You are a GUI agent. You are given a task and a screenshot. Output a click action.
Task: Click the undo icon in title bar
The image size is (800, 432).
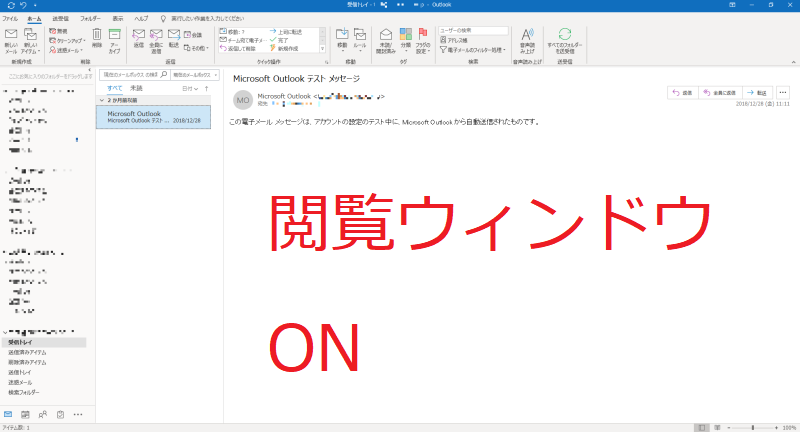click(x=23, y=5)
